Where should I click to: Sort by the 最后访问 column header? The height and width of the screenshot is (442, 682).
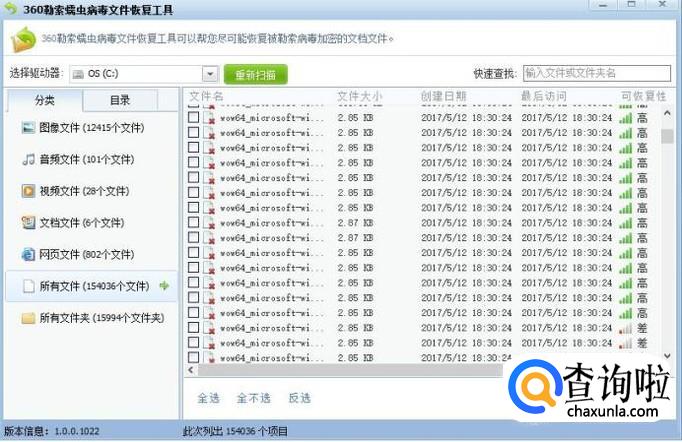(x=544, y=96)
